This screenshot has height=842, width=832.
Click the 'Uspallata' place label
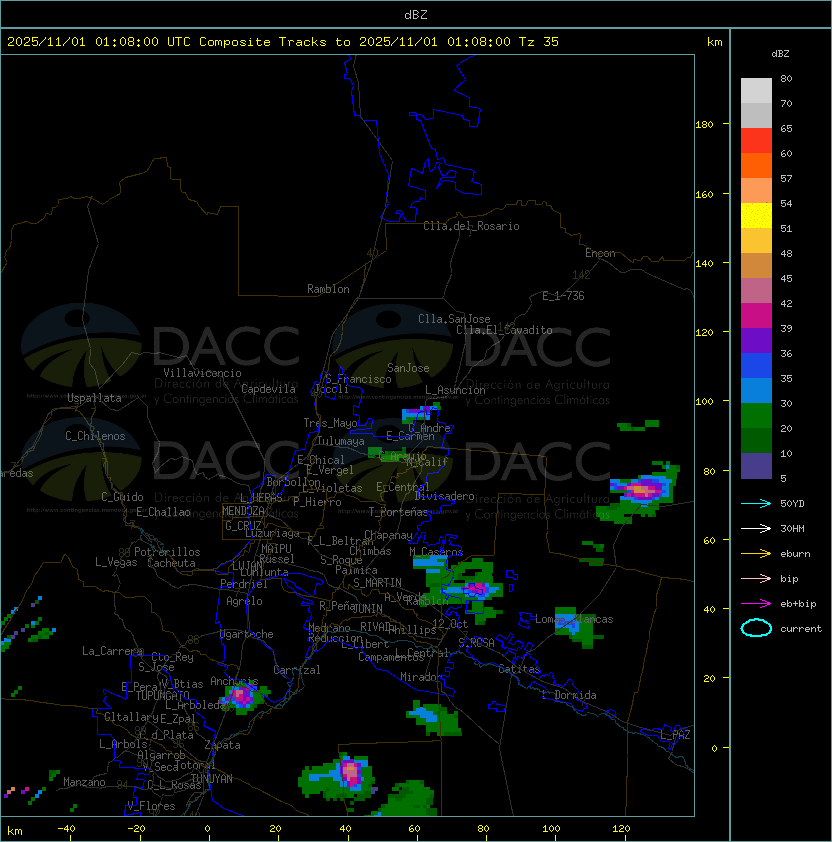(94, 398)
